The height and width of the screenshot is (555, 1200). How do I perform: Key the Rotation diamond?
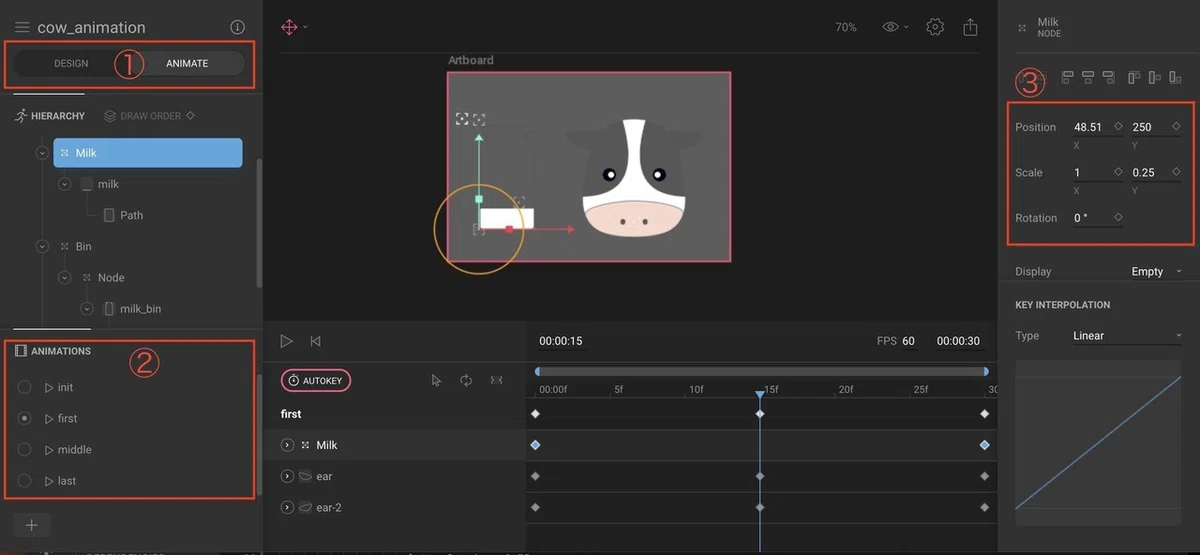tap(1118, 217)
